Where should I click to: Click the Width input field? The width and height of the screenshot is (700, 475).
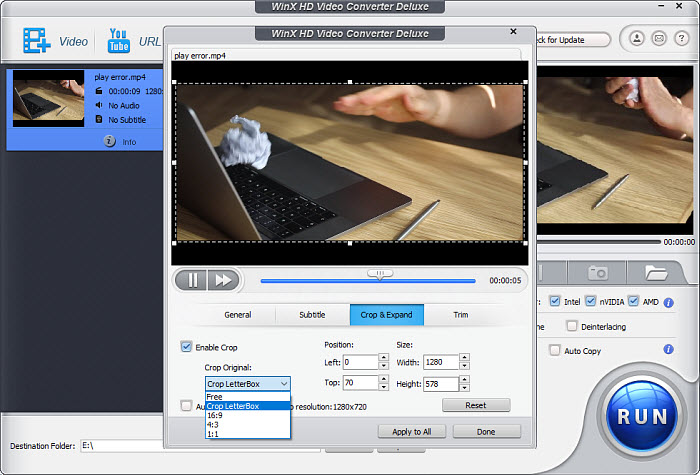click(x=441, y=362)
